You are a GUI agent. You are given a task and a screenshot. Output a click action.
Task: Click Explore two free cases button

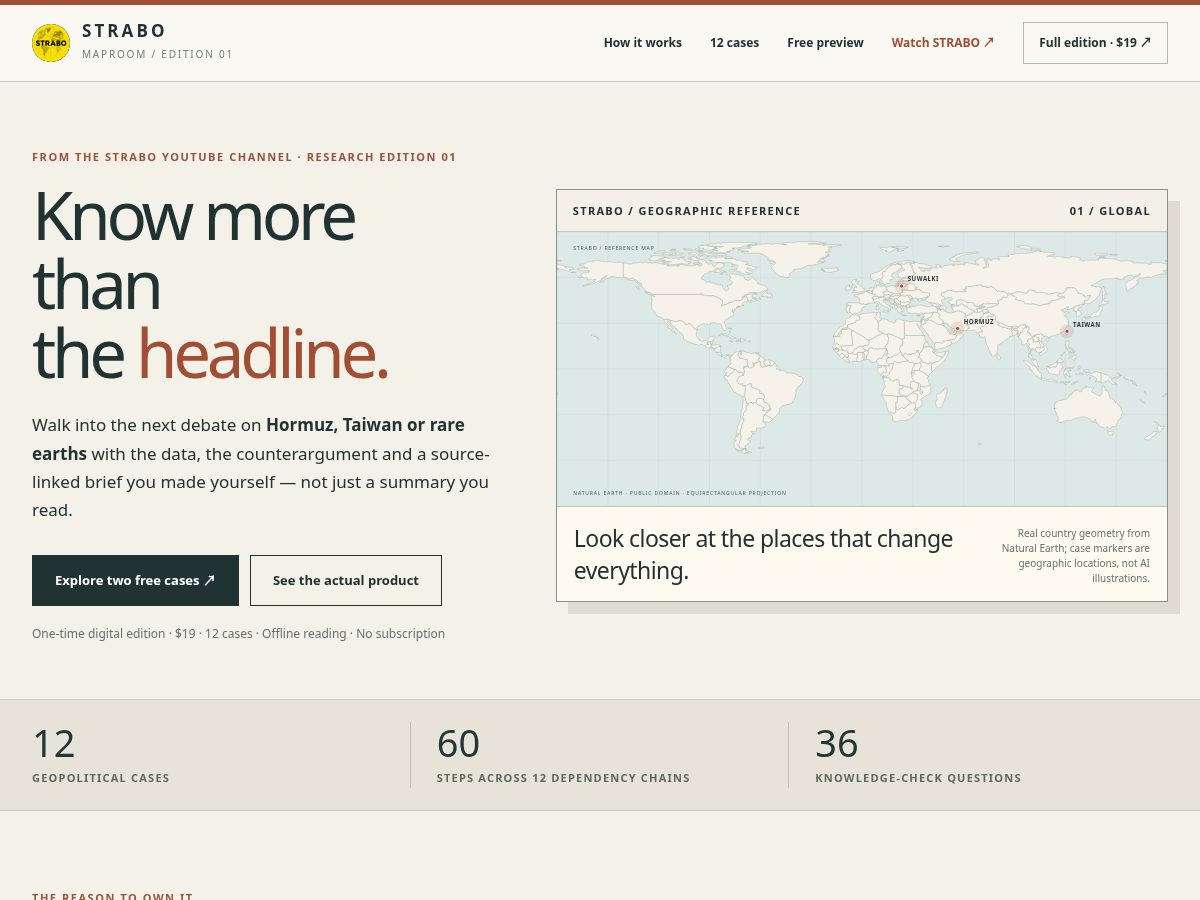click(135, 580)
